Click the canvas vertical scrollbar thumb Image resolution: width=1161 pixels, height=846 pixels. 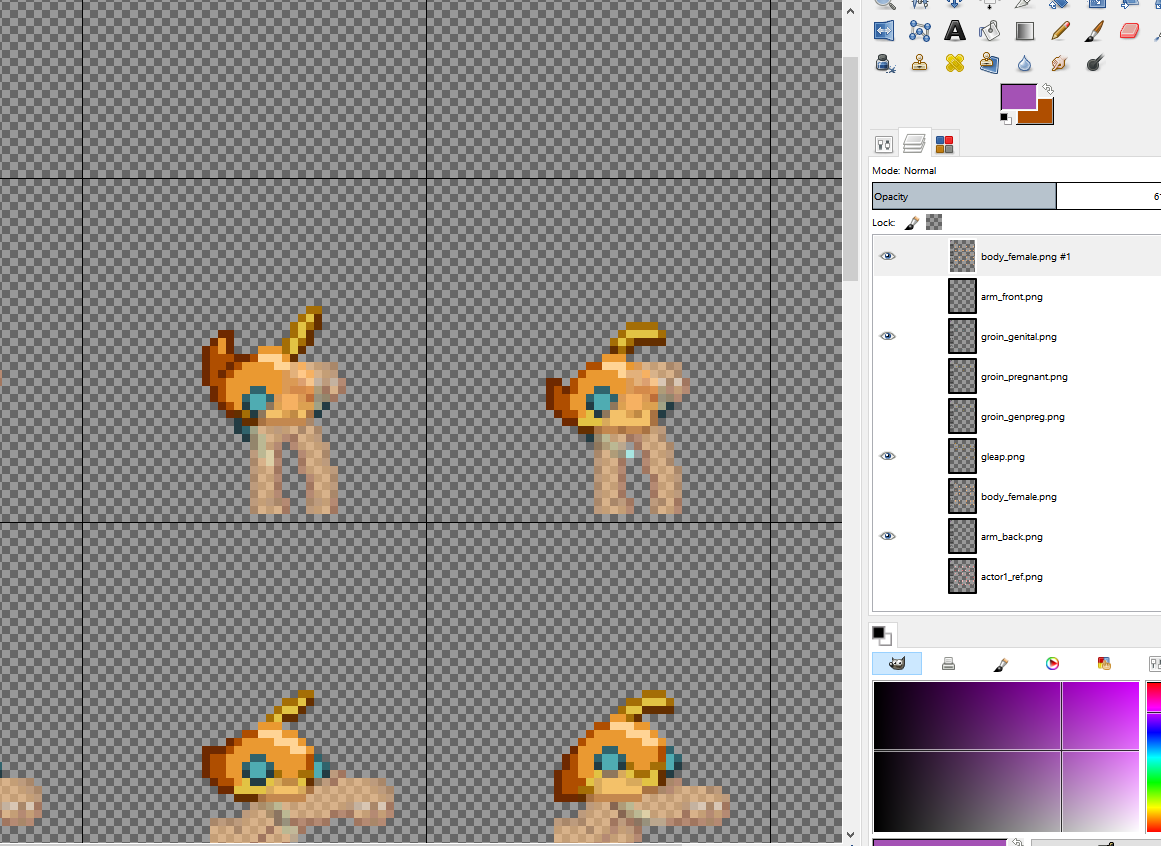coord(850,169)
